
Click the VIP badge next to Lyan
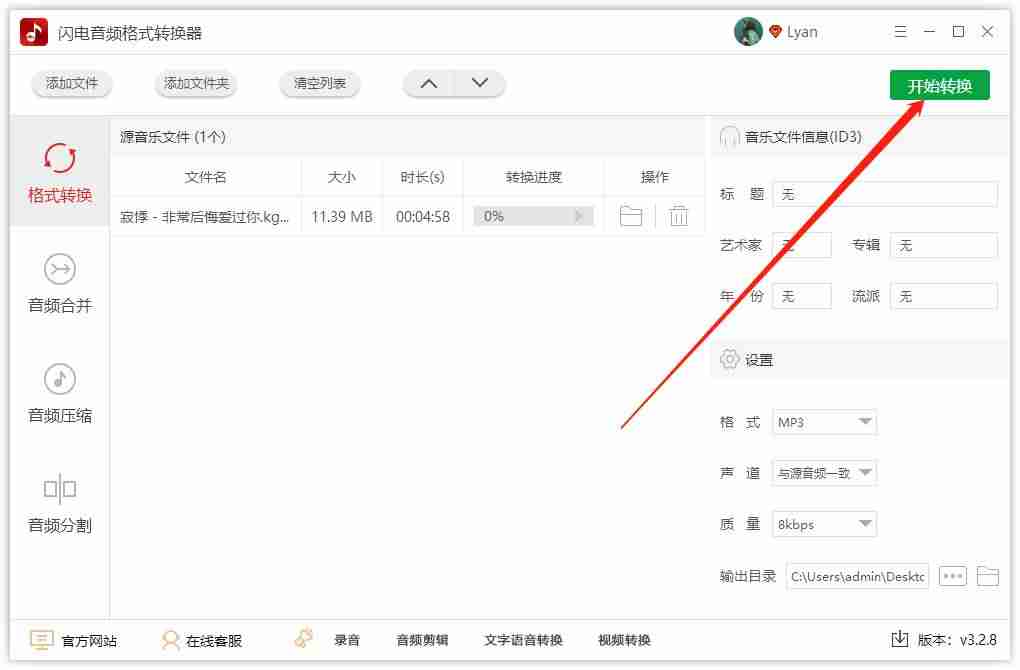coord(775,31)
